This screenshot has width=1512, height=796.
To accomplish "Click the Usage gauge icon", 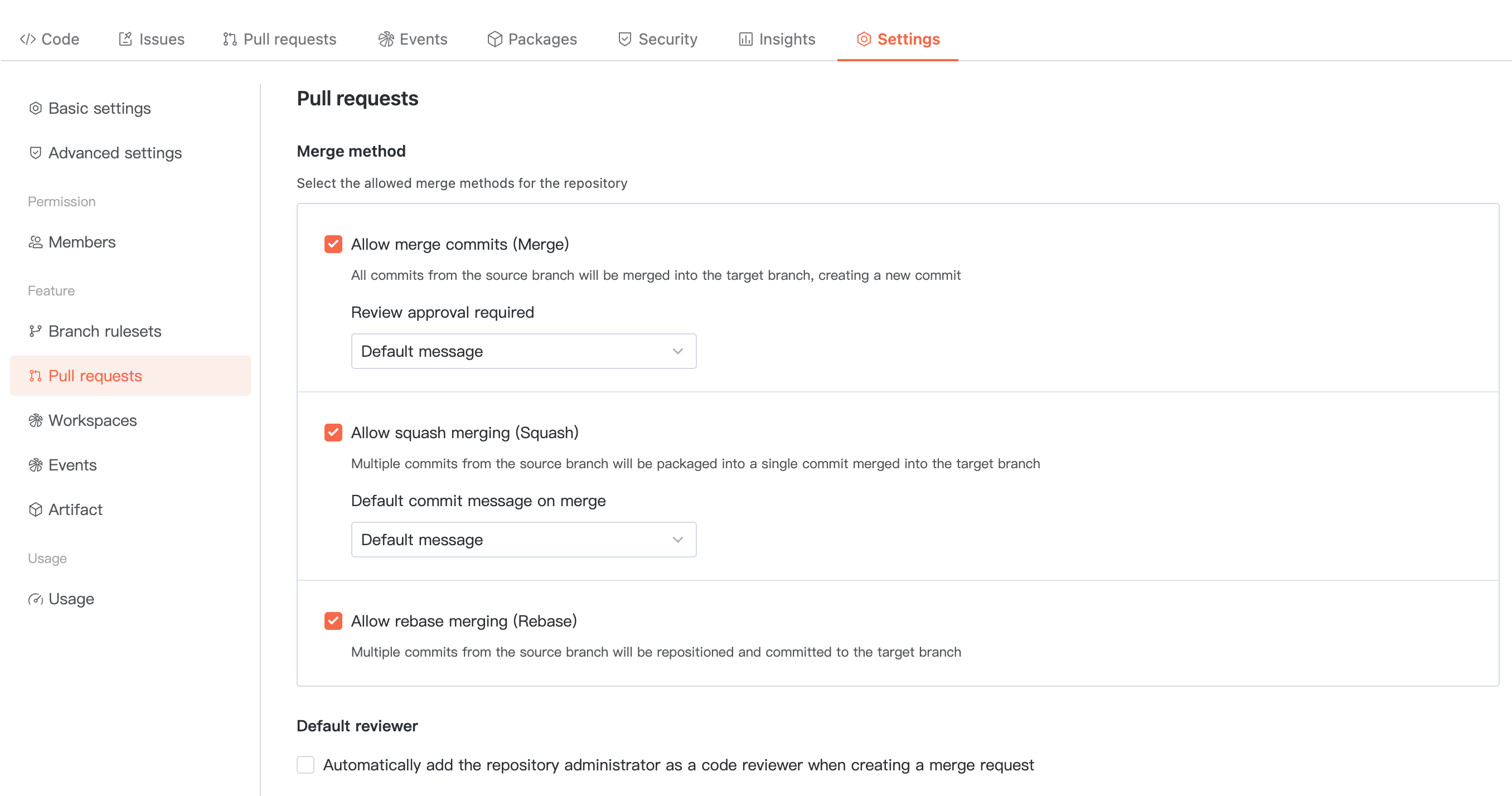I will tap(35, 599).
